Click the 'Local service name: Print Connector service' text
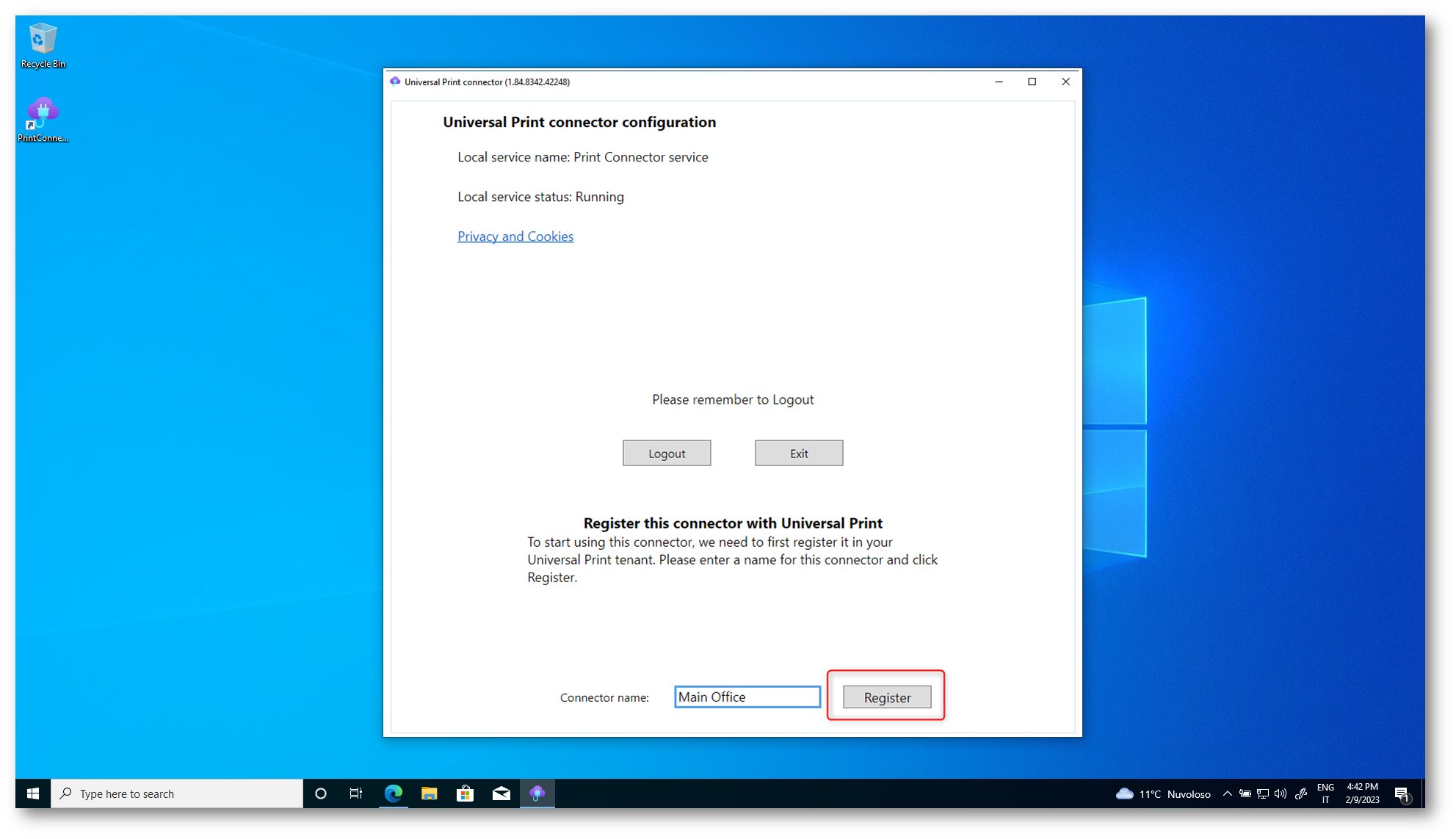 pos(582,156)
